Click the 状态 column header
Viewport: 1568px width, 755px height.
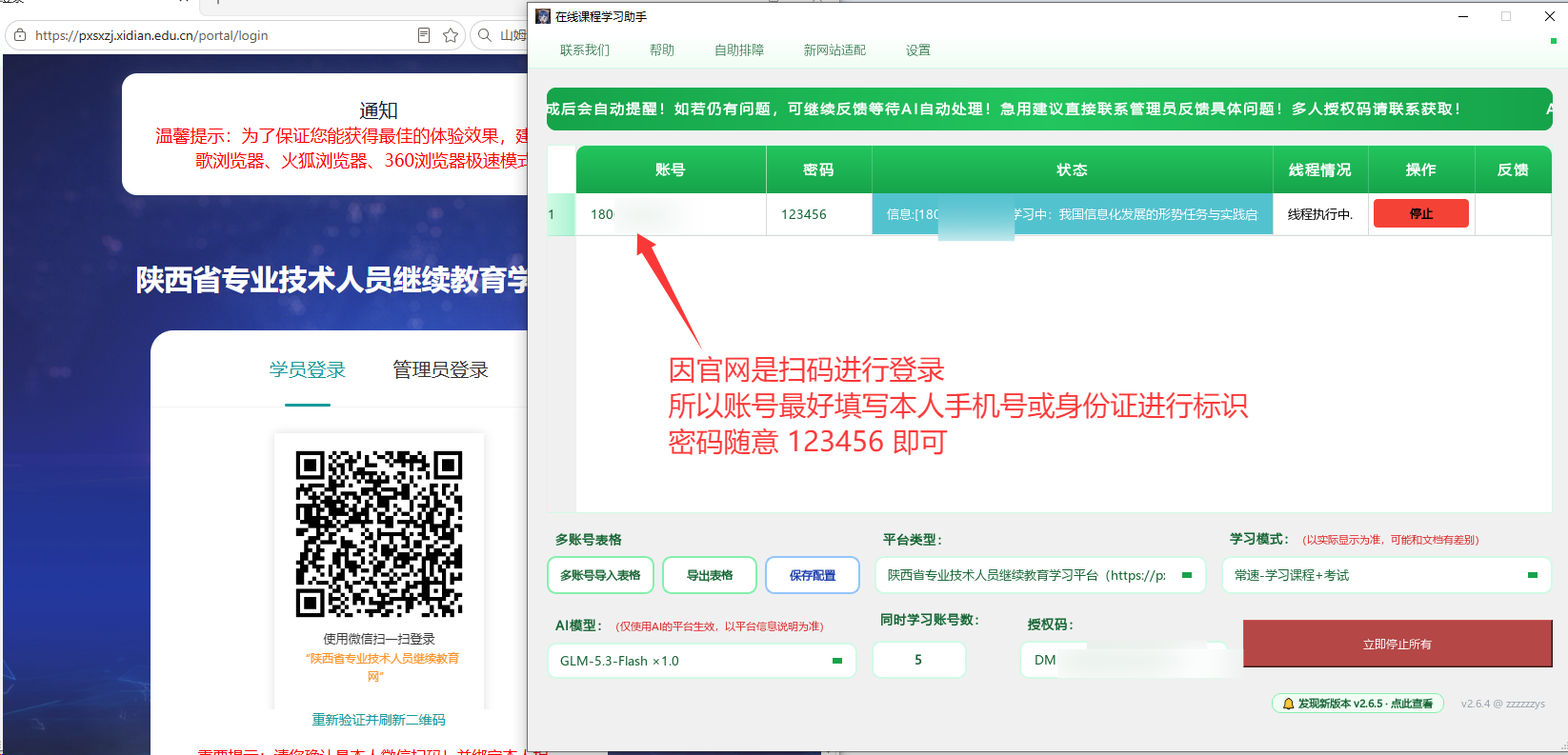pos(1072,169)
